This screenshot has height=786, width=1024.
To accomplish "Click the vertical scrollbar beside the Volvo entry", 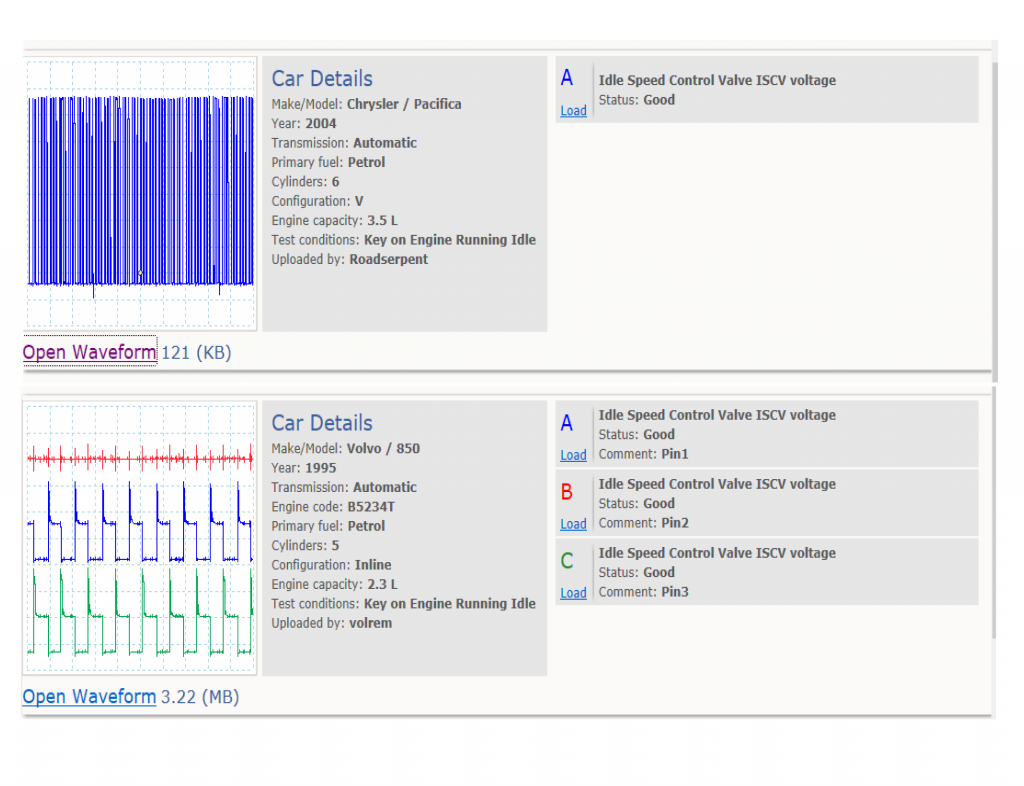I will pyautogui.click(x=994, y=512).
